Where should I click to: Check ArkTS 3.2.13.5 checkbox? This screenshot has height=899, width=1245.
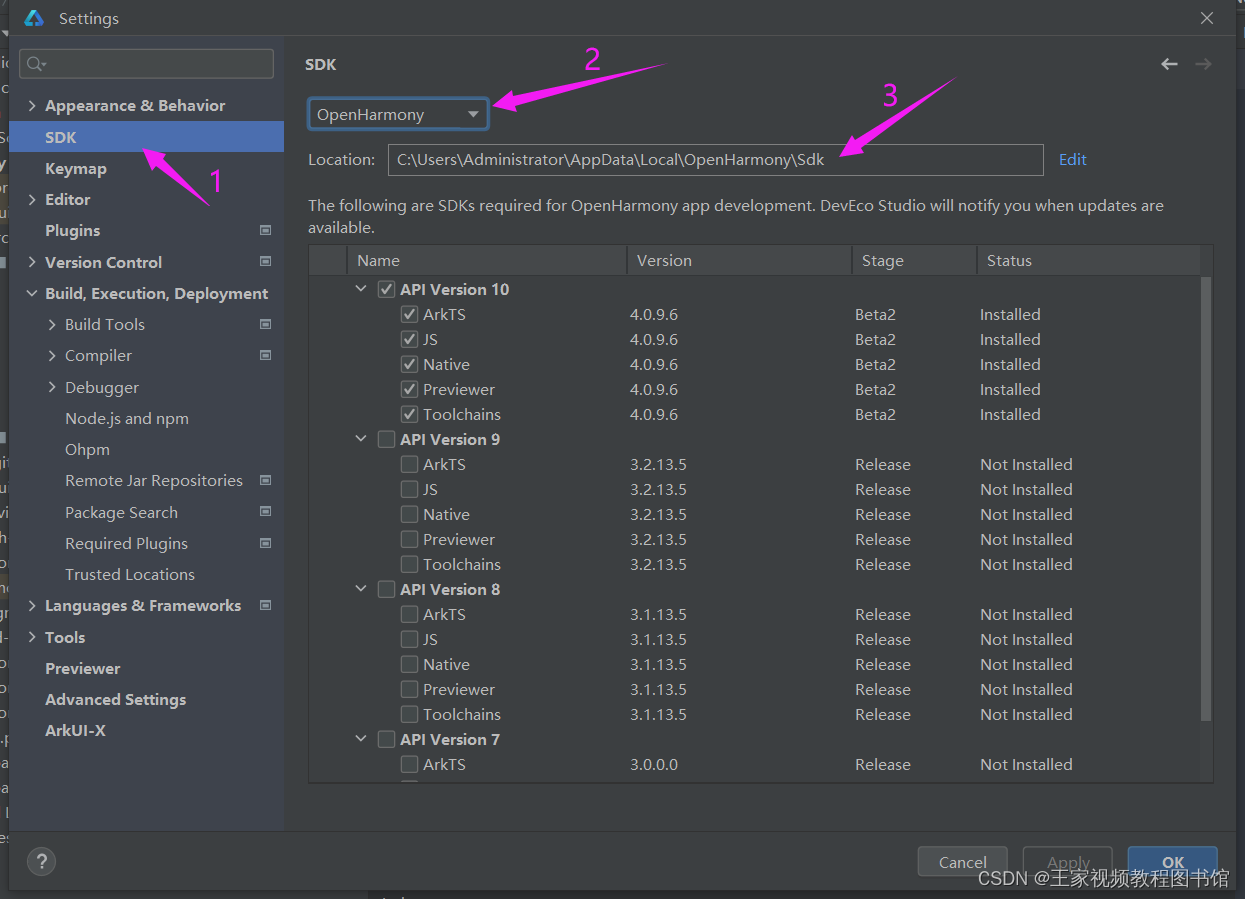(409, 464)
